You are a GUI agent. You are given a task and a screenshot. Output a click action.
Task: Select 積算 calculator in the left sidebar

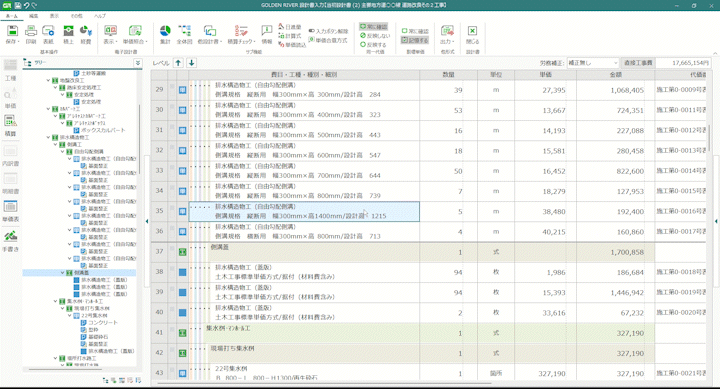click(11, 126)
